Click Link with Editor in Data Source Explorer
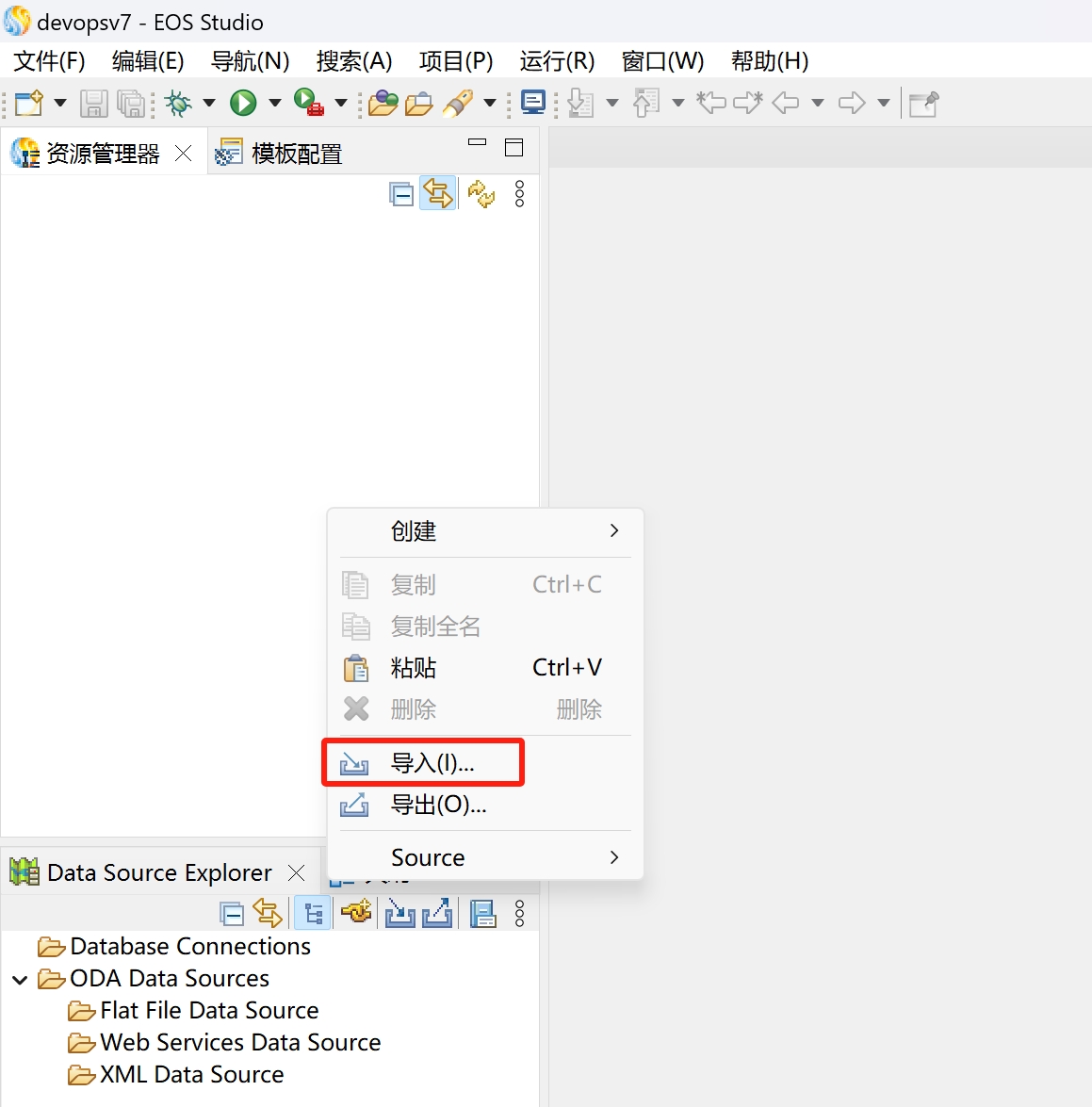Image resolution: width=1092 pixels, height=1107 pixels. (x=268, y=914)
